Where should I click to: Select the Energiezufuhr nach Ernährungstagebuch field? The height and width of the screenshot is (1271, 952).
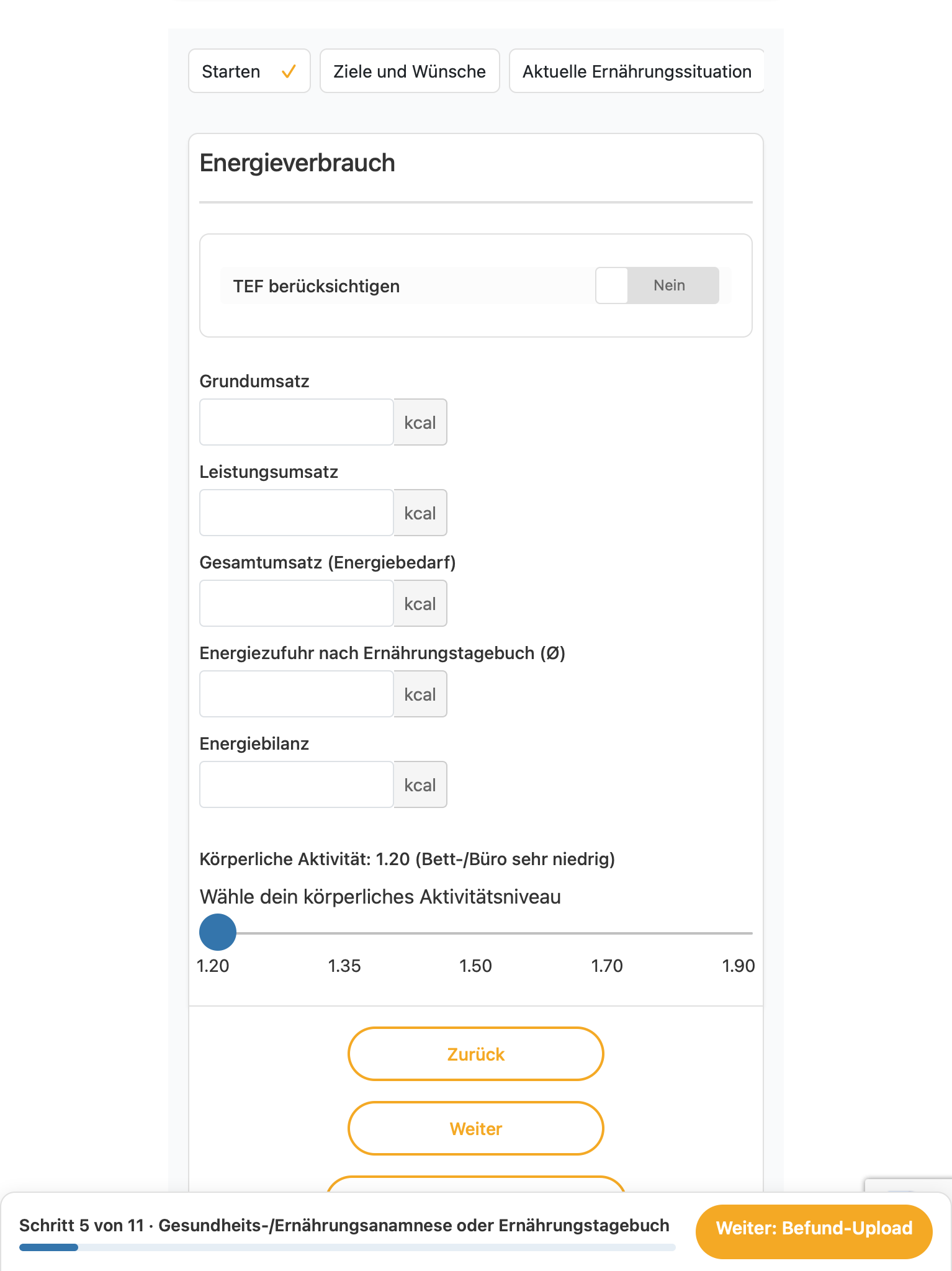[297, 694]
